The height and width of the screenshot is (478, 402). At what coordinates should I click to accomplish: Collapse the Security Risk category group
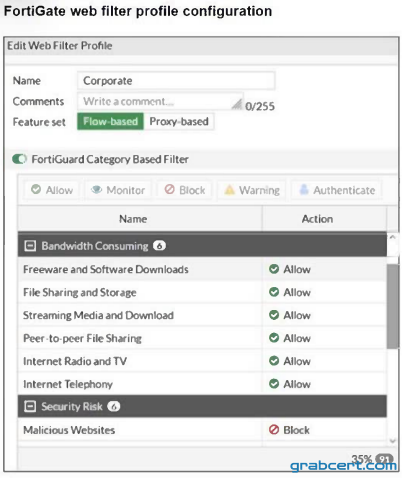pyautogui.click(x=30, y=406)
